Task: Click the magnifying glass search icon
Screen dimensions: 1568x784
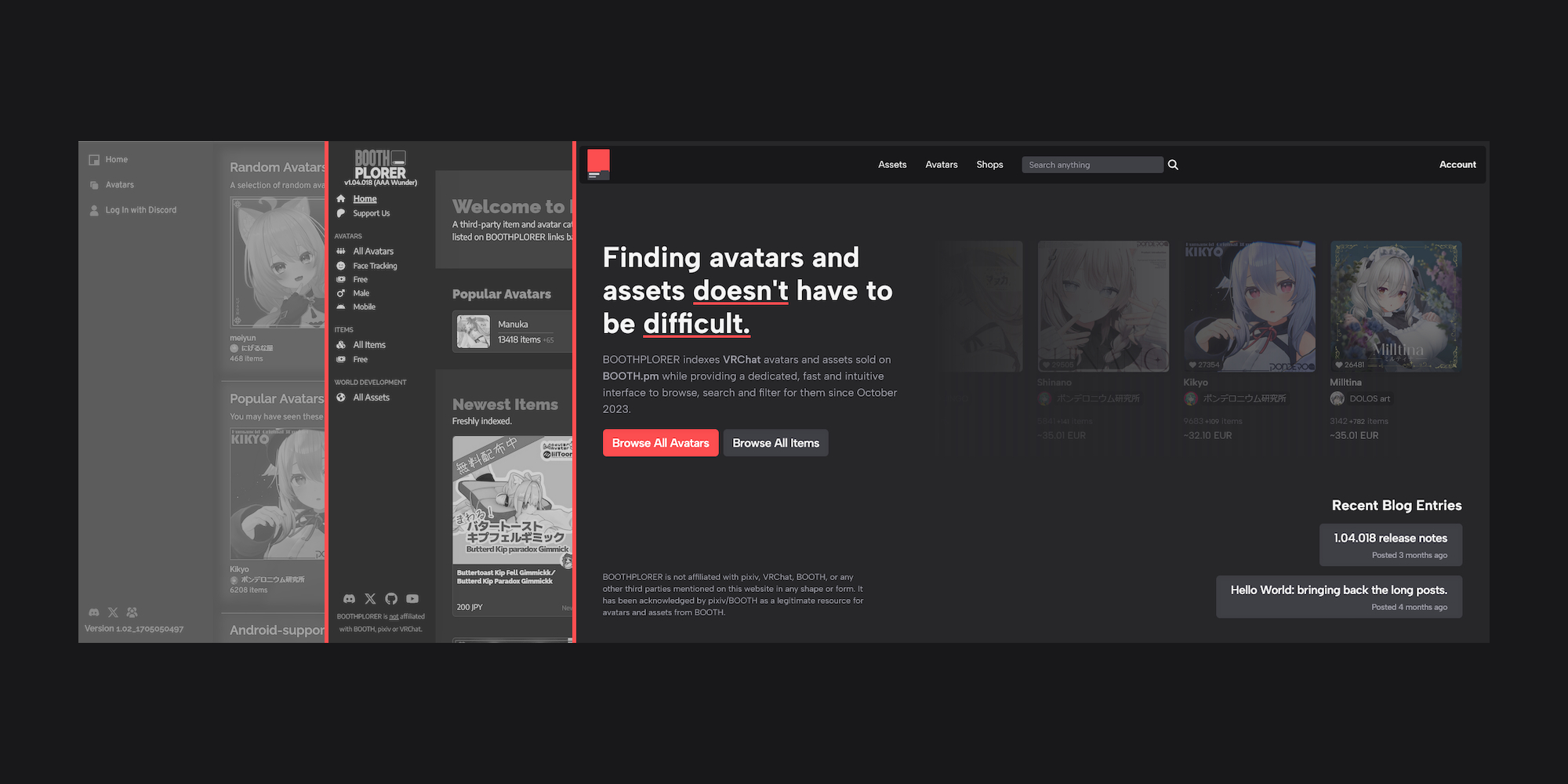Action: (x=1173, y=165)
